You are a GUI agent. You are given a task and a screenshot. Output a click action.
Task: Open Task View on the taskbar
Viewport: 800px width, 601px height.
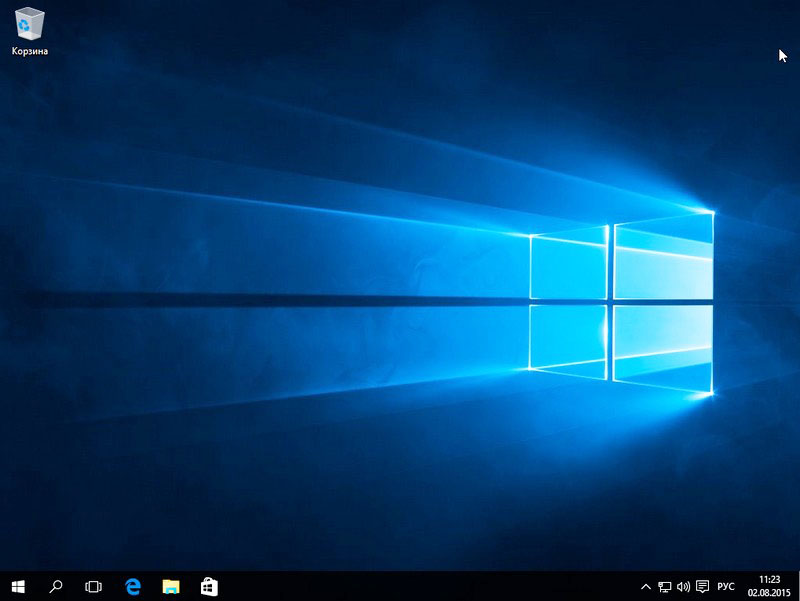click(93, 587)
